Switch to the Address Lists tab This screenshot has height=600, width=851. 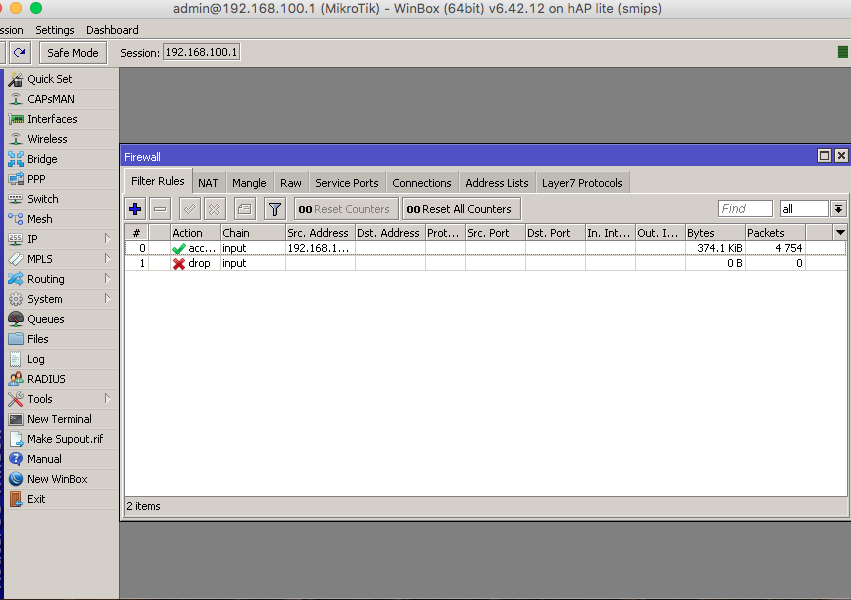tap(497, 183)
